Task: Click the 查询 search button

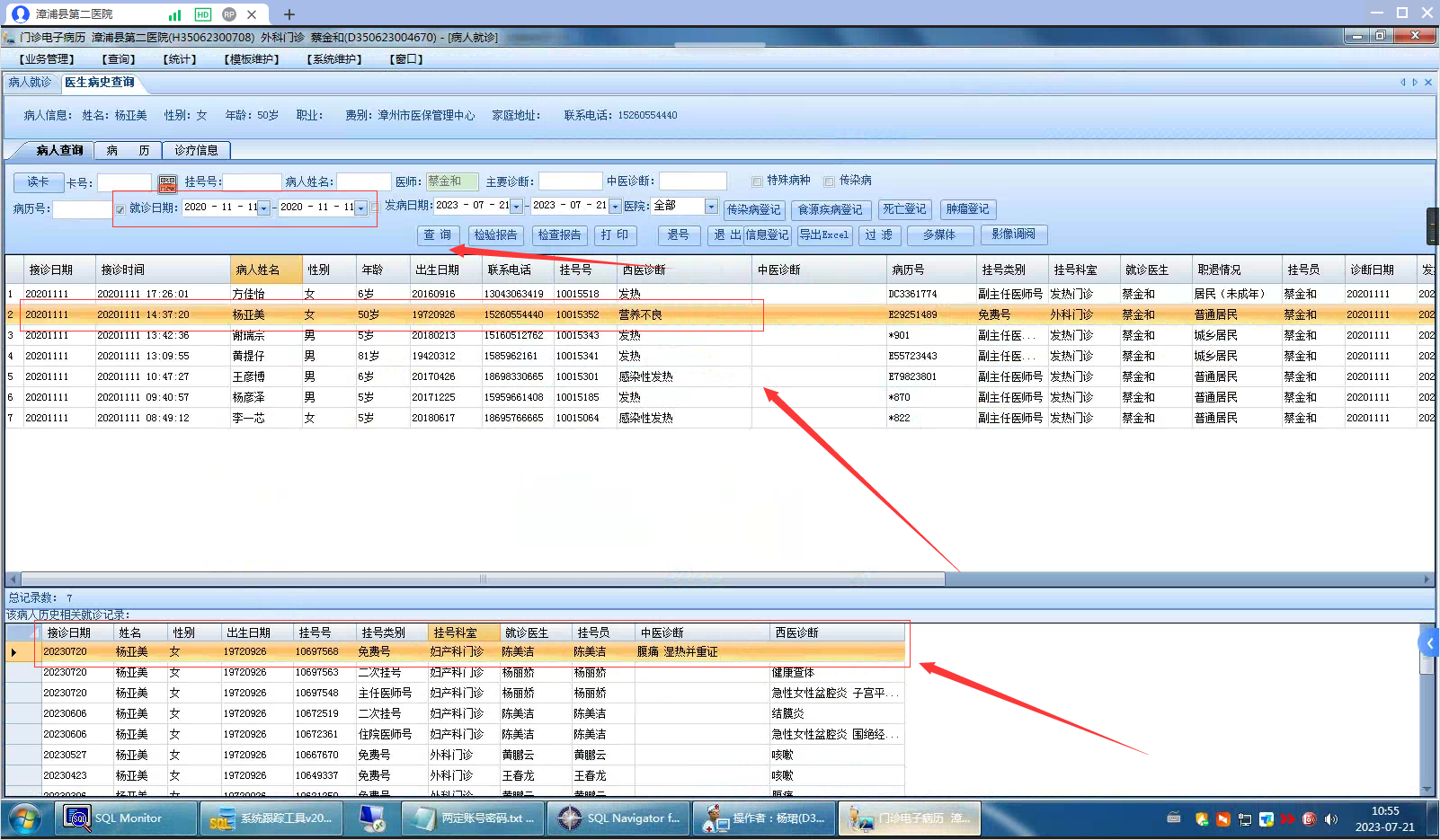Action: (439, 235)
